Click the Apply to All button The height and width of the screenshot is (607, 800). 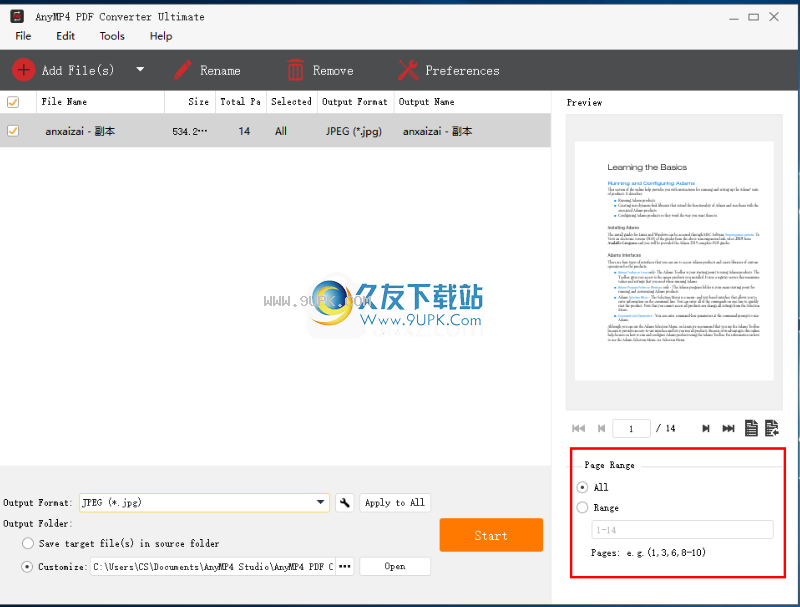(395, 503)
